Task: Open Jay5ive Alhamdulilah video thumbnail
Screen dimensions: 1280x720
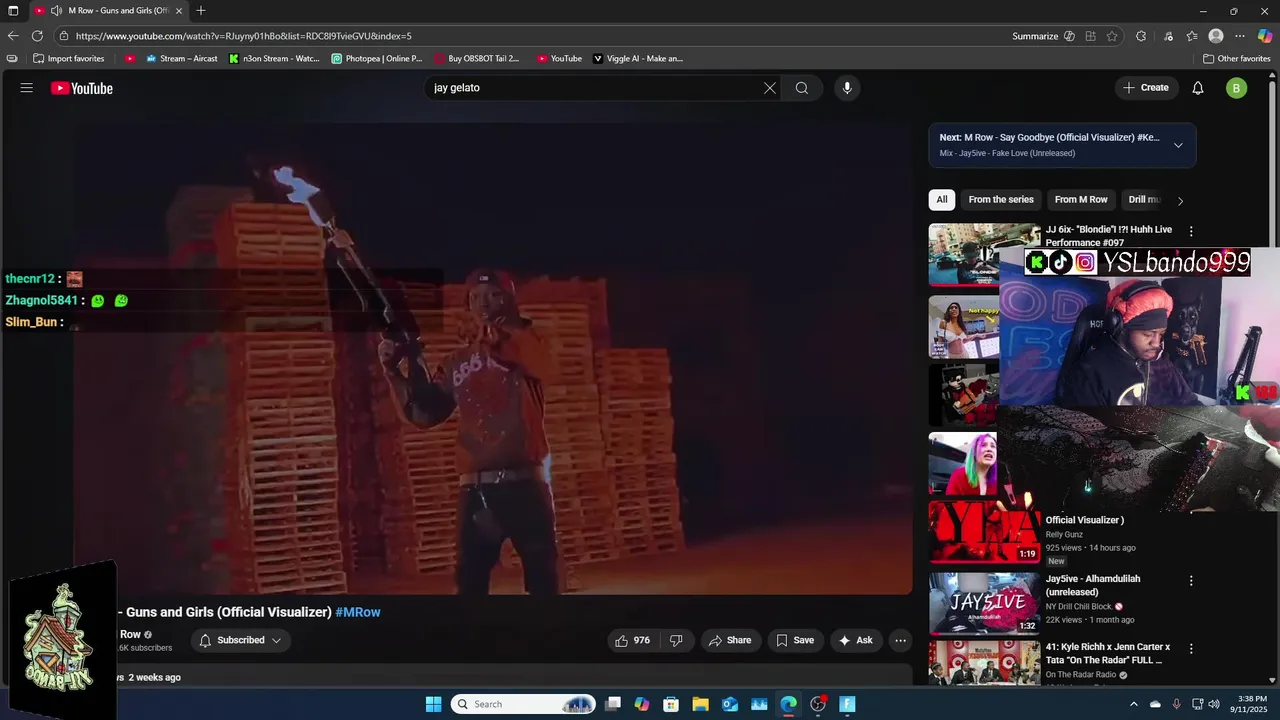Action: click(x=984, y=604)
